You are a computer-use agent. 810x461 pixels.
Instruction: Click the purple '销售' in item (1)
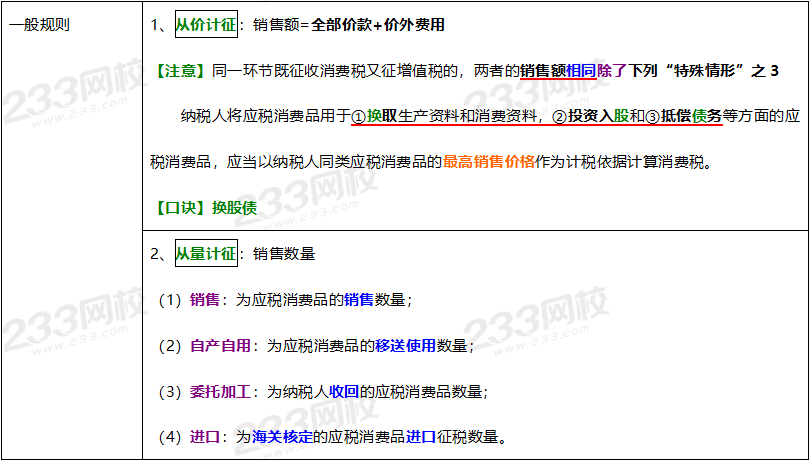pyautogui.click(x=205, y=300)
